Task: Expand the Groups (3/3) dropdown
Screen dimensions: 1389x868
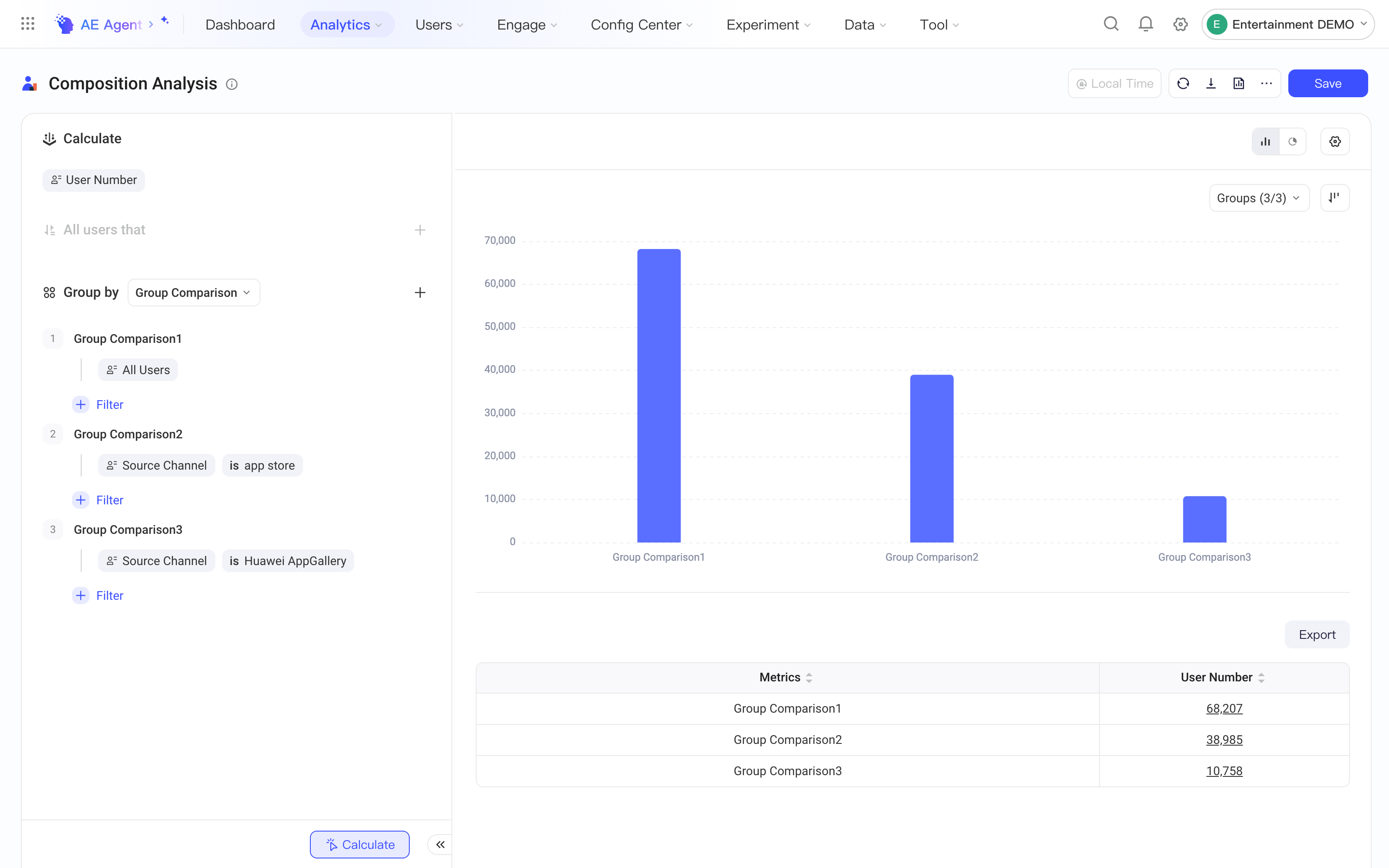Action: pyautogui.click(x=1259, y=198)
